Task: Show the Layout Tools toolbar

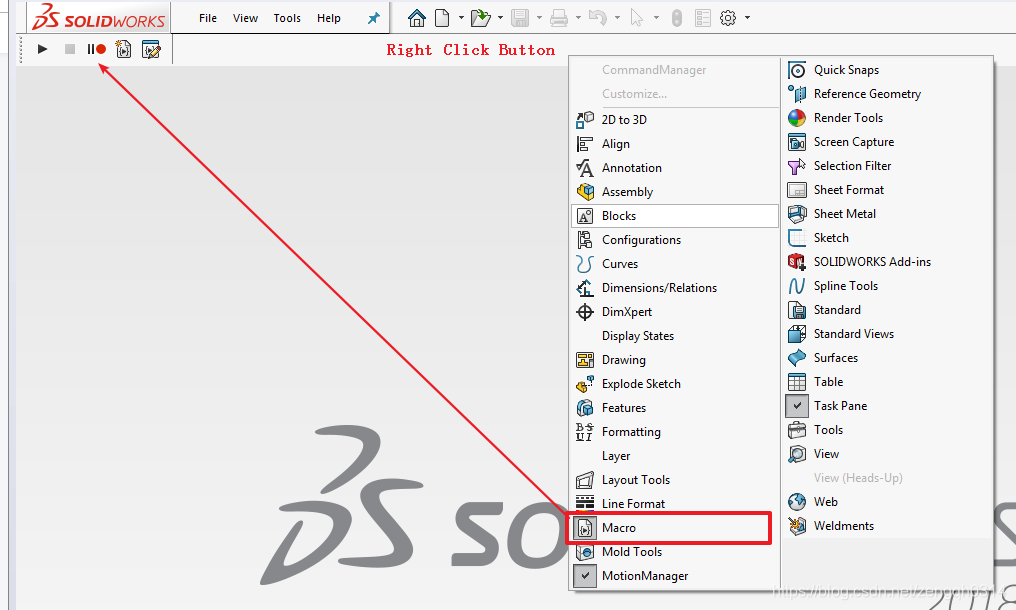Action: click(675, 480)
